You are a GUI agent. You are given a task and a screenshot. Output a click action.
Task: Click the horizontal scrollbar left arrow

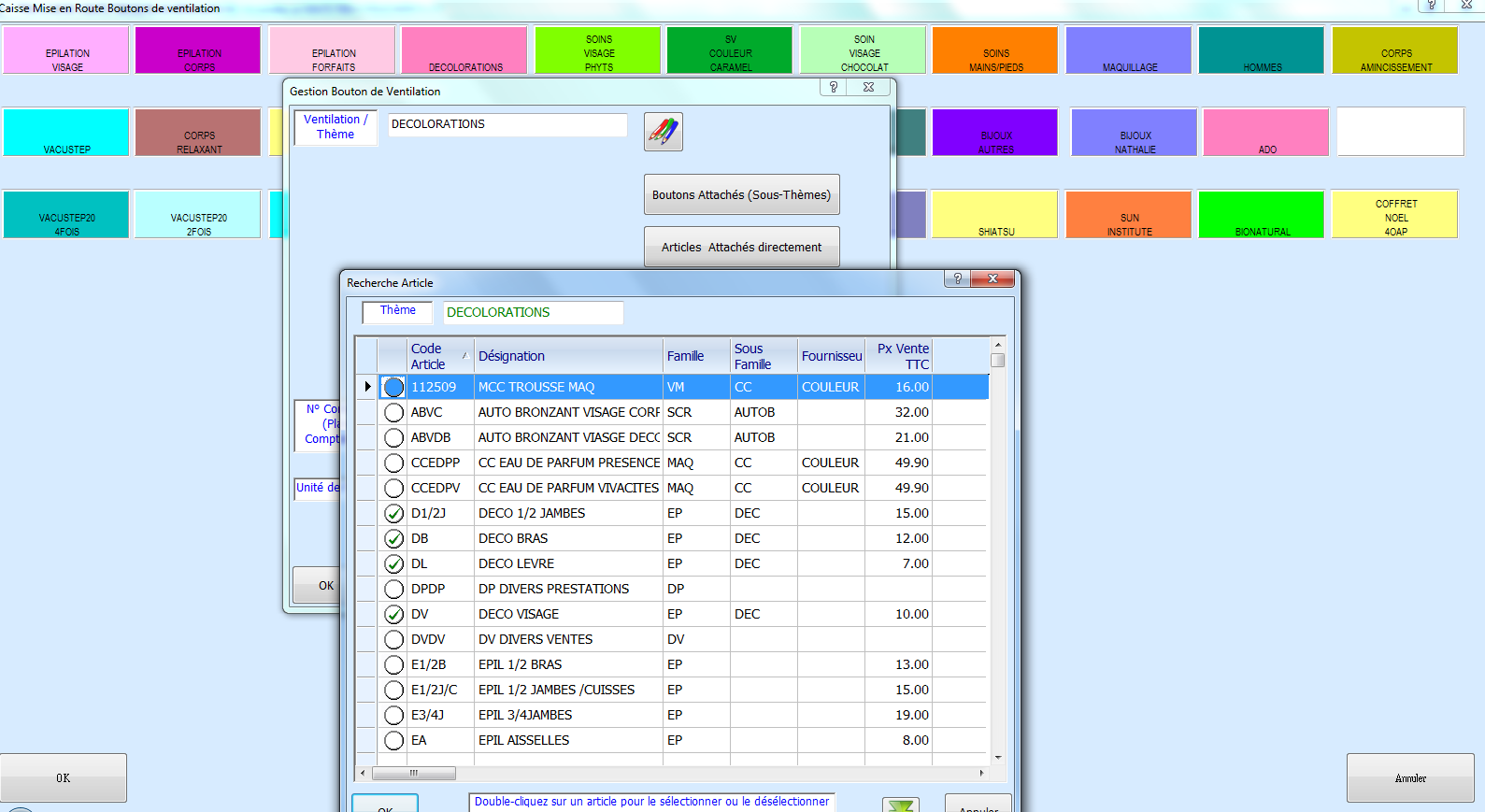[x=364, y=773]
